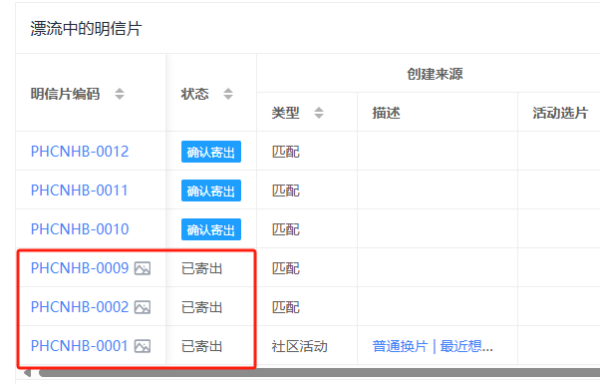Open postcard PHCNHB-0010 link

click(x=80, y=229)
